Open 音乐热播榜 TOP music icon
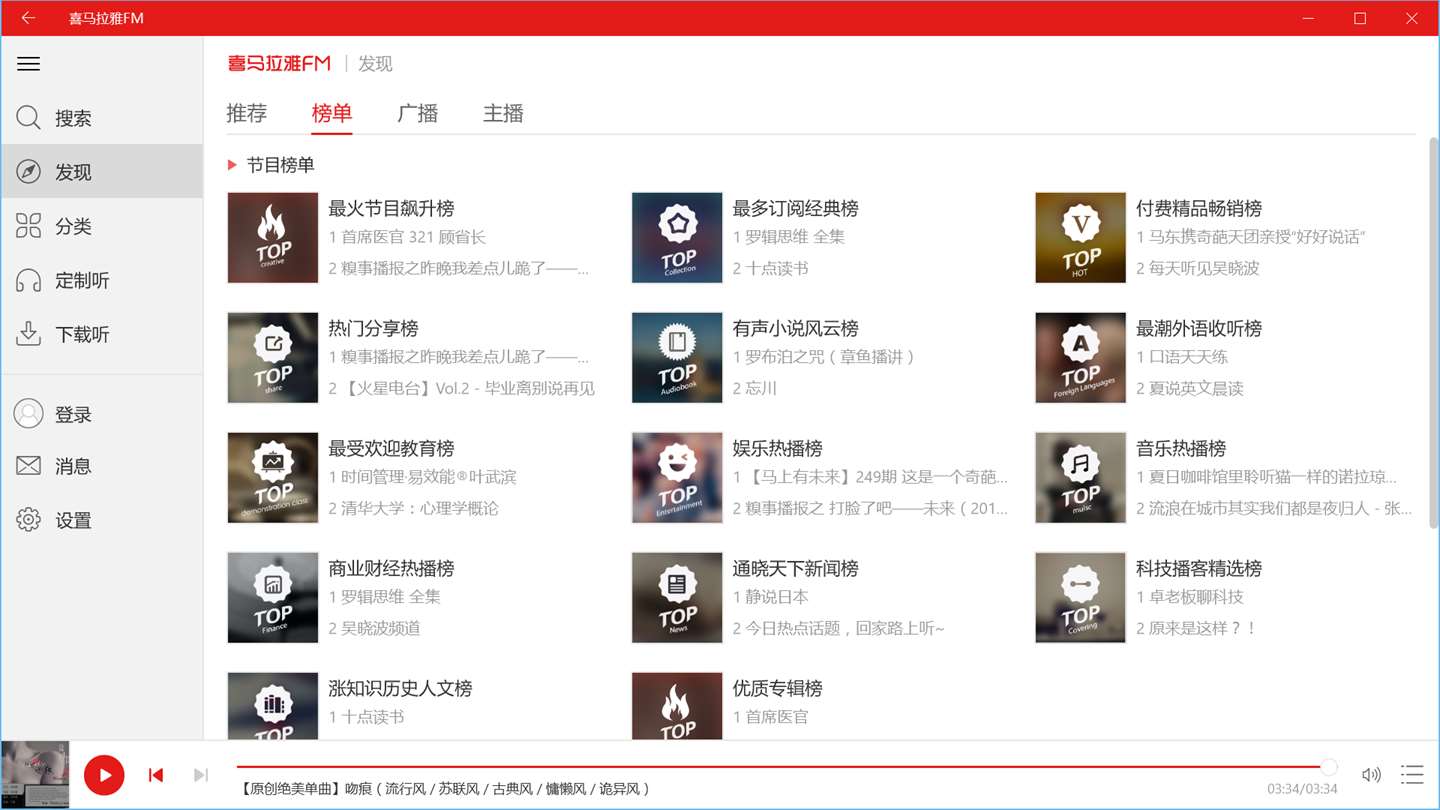 [1081, 478]
